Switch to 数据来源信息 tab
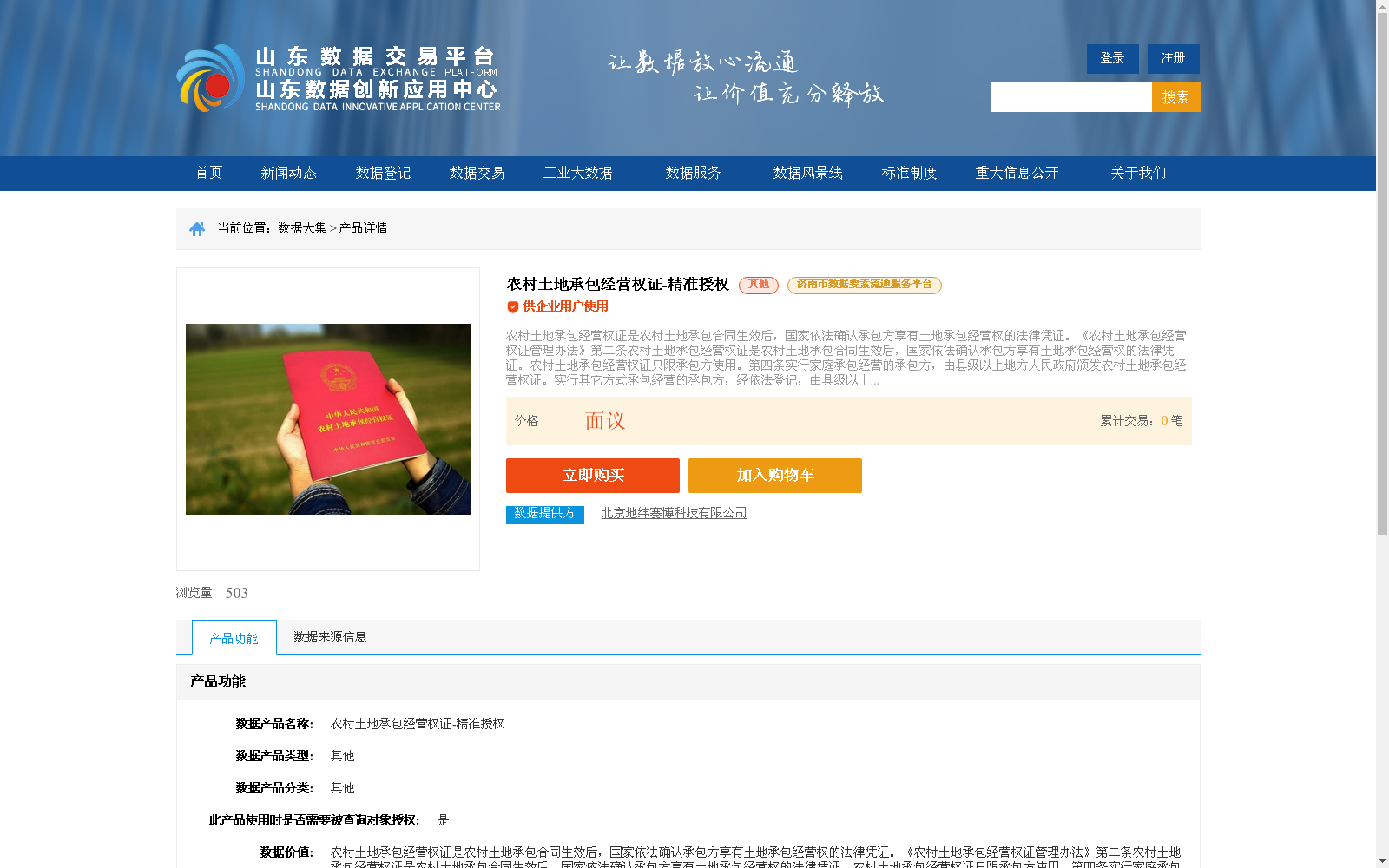The image size is (1389, 868). pyautogui.click(x=330, y=637)
